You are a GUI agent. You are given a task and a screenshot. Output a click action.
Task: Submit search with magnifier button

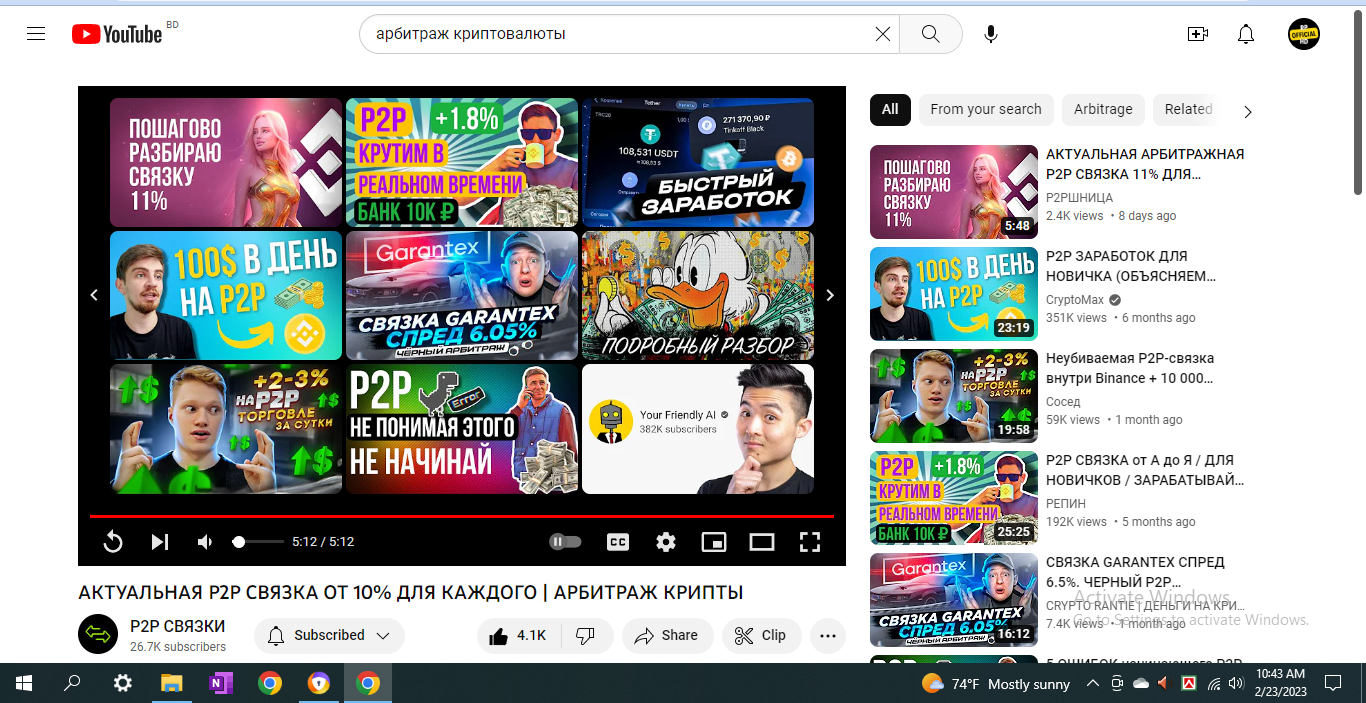point(930,34)
